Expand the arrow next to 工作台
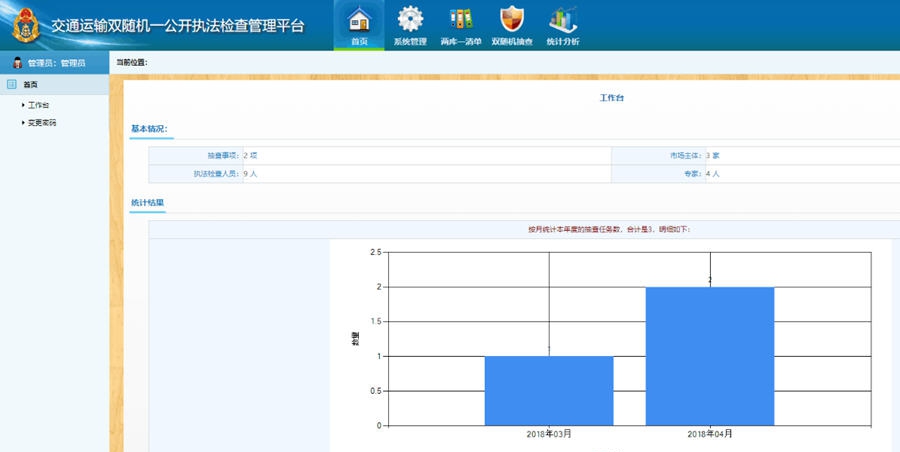900x452 pixels. 23,105
